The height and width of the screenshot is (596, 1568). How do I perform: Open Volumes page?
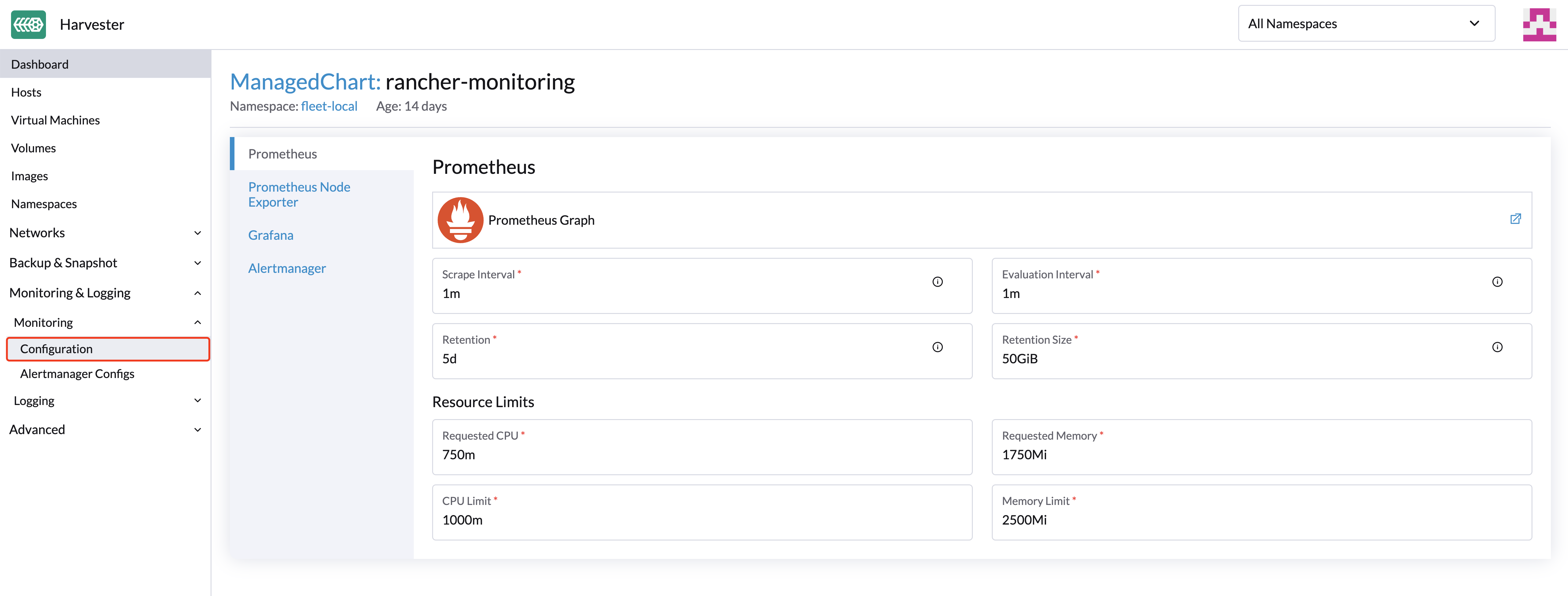click(105, 148)
